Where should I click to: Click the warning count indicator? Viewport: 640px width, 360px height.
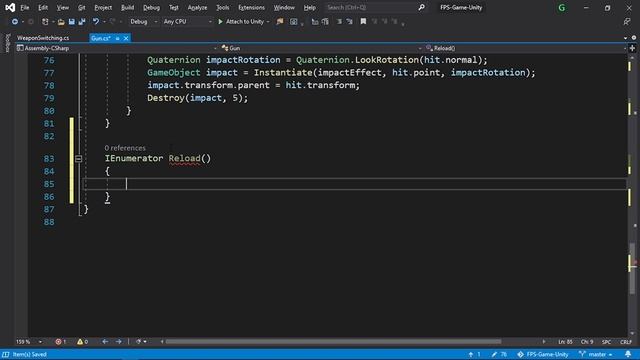coord(82,342)
